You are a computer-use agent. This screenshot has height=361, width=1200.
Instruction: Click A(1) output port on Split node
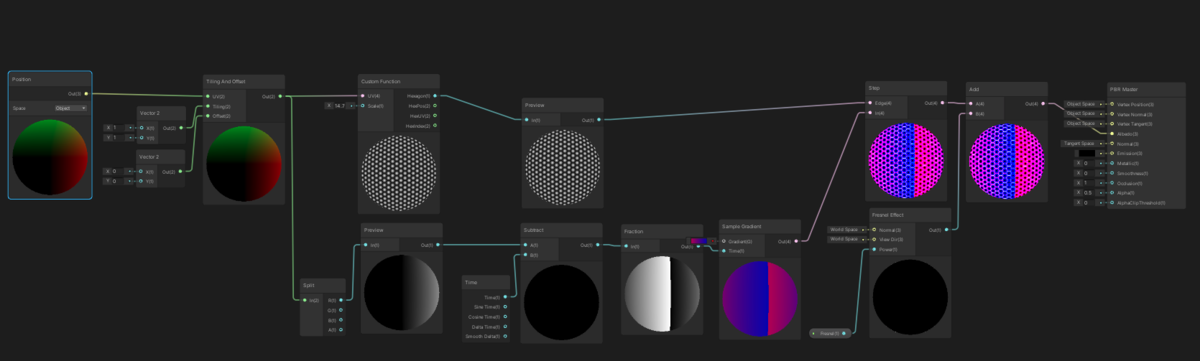(x=341, y=329)
